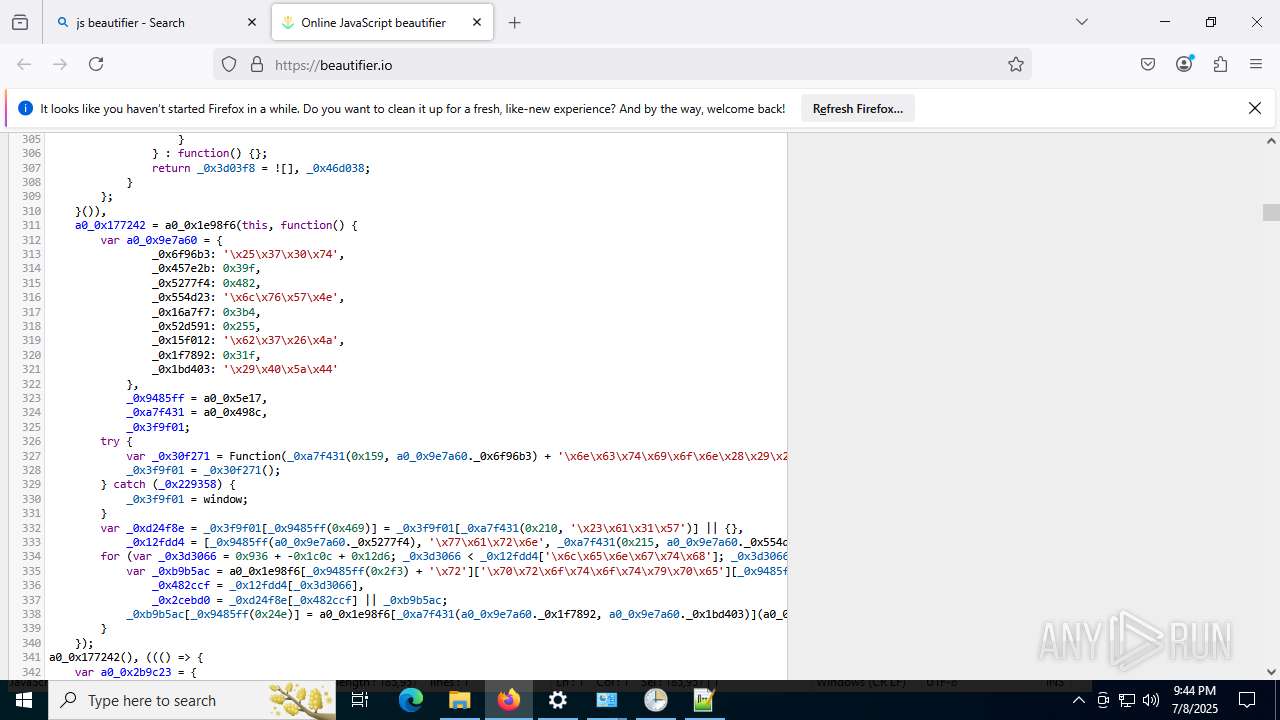Expand the list all tabs dropdown
The image size is (1280, 720).
(1081, 22)
